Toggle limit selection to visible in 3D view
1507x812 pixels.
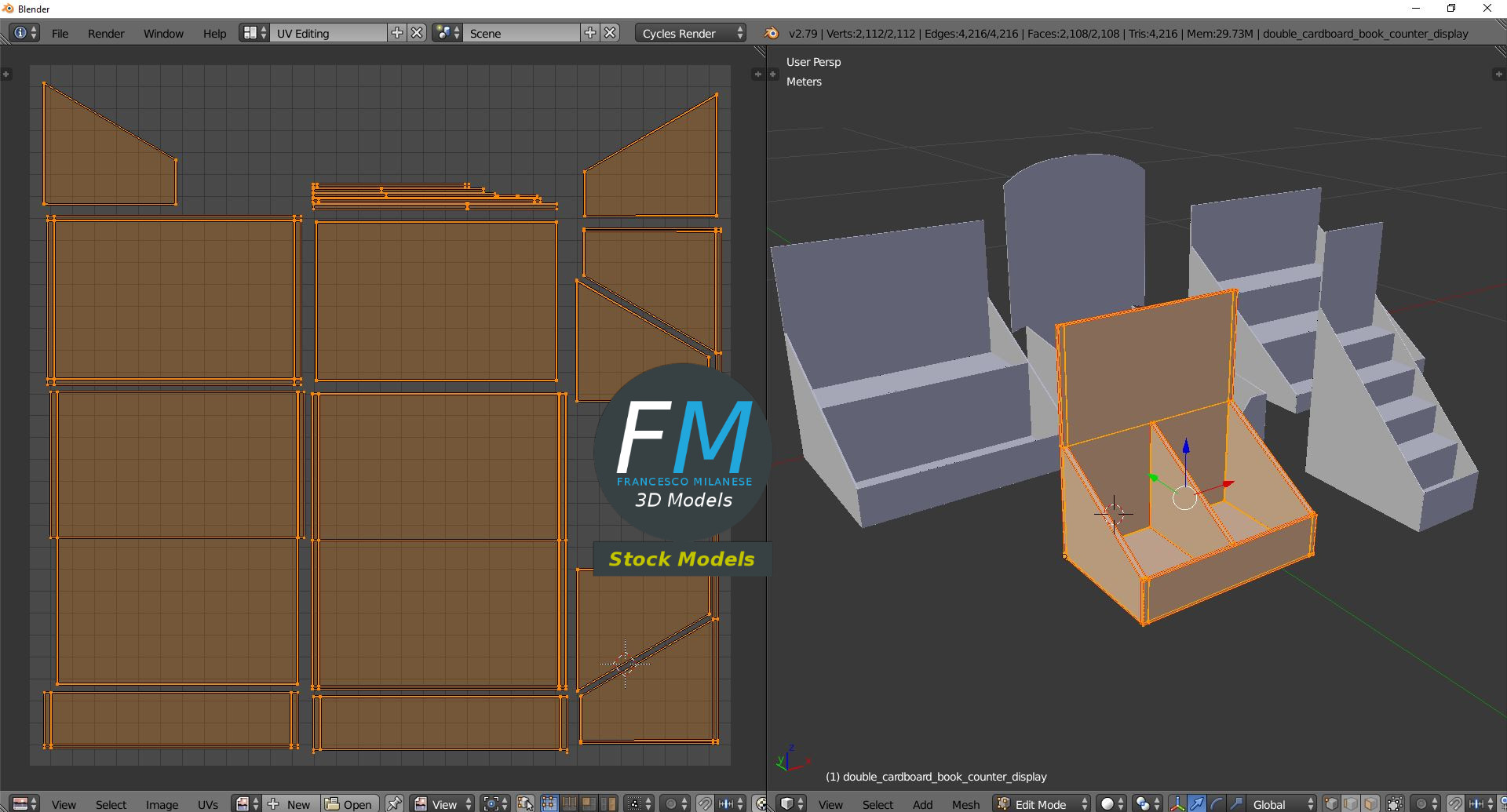coord(1395,803)
